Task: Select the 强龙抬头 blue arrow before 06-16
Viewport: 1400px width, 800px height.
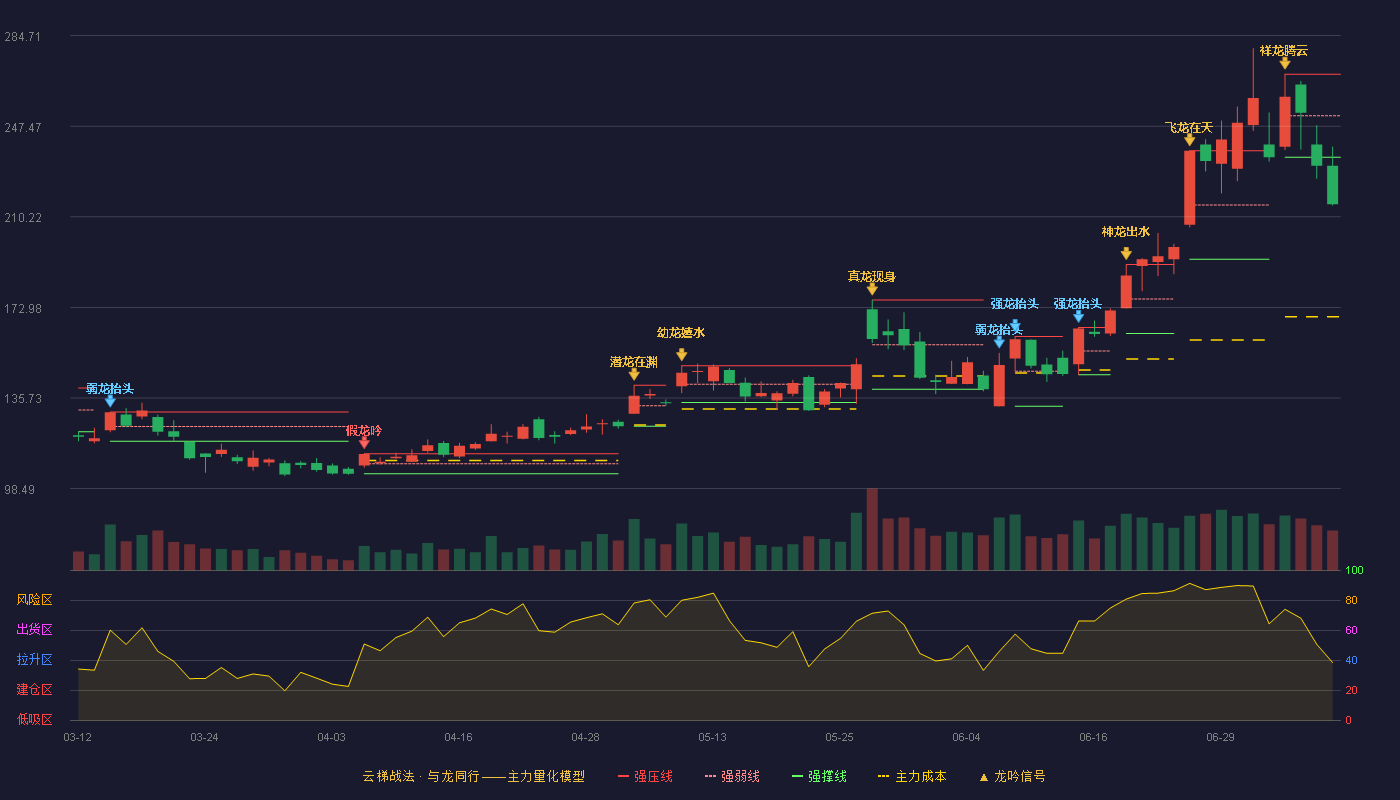Action: point(1078,316)
